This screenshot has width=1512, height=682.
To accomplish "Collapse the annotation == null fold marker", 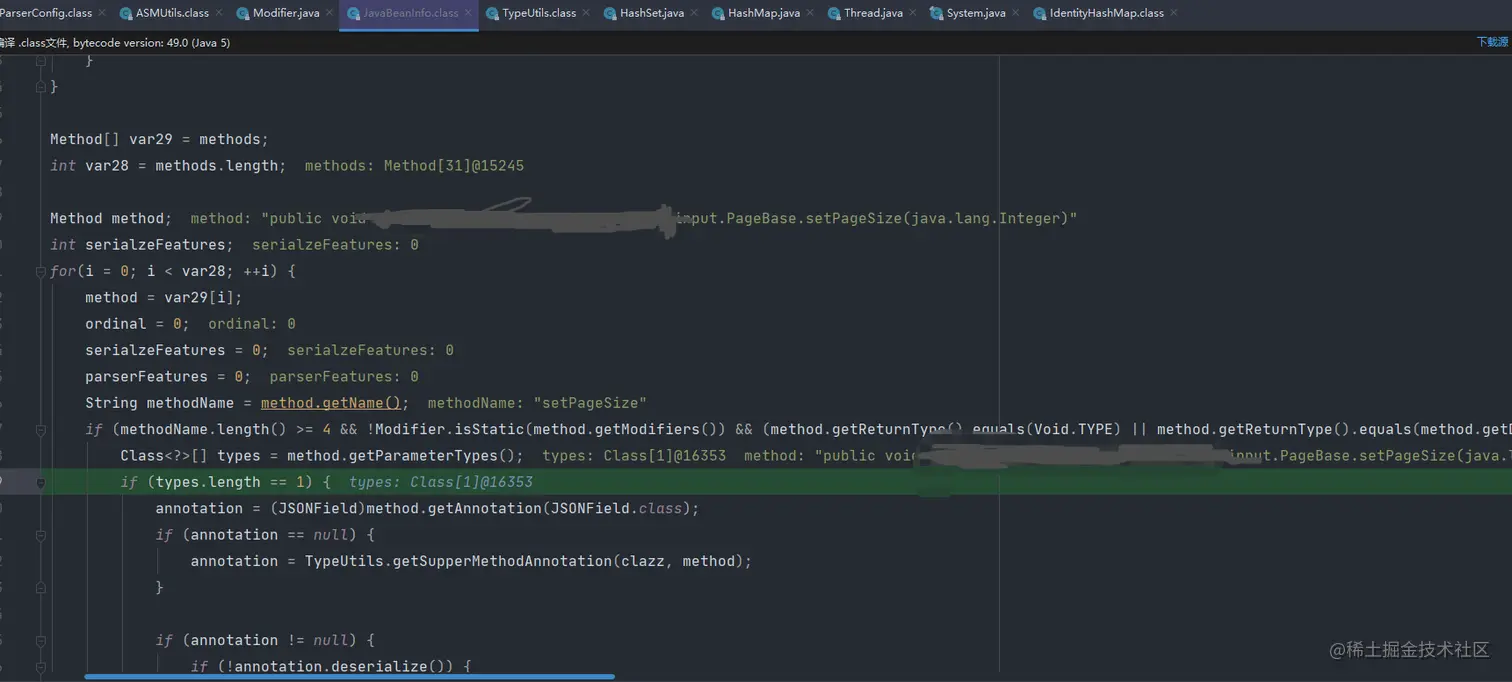I will pyautogui.click(x=41, y=535).
